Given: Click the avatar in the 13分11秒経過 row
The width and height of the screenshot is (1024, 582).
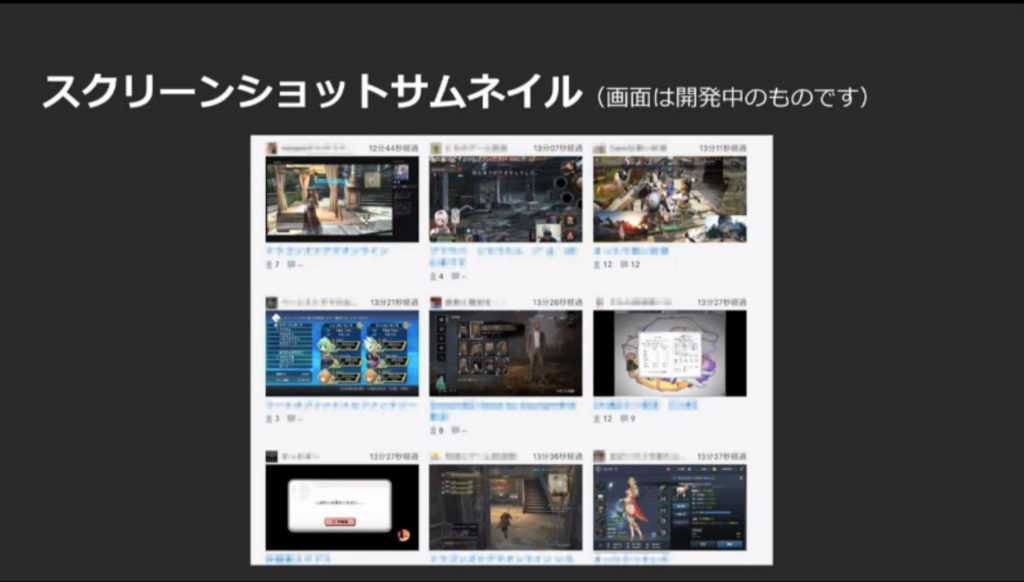Looking at the screenshot, I should click(x=600, y=148).
